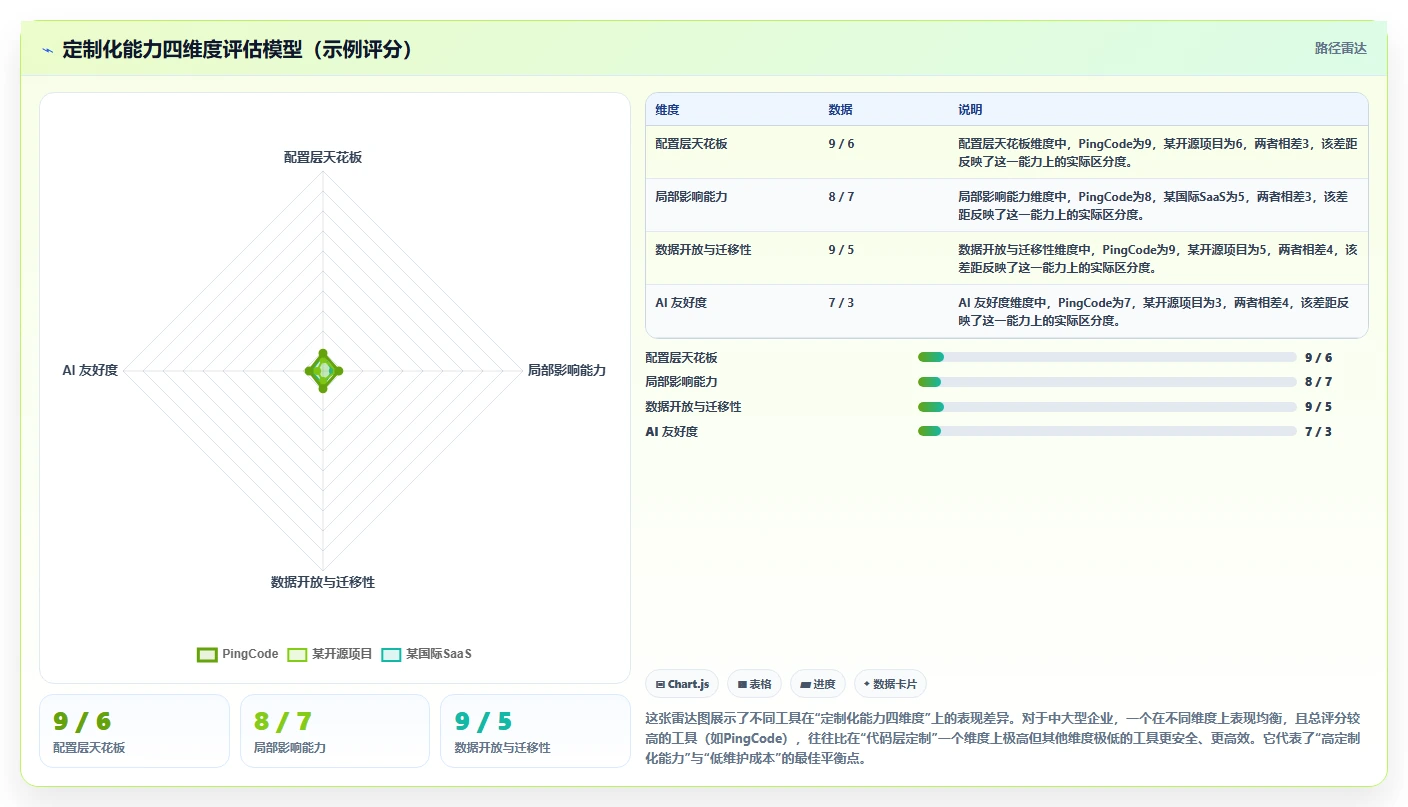Click the 维度 column header
Screen dimensions: 1408x807
667,110
